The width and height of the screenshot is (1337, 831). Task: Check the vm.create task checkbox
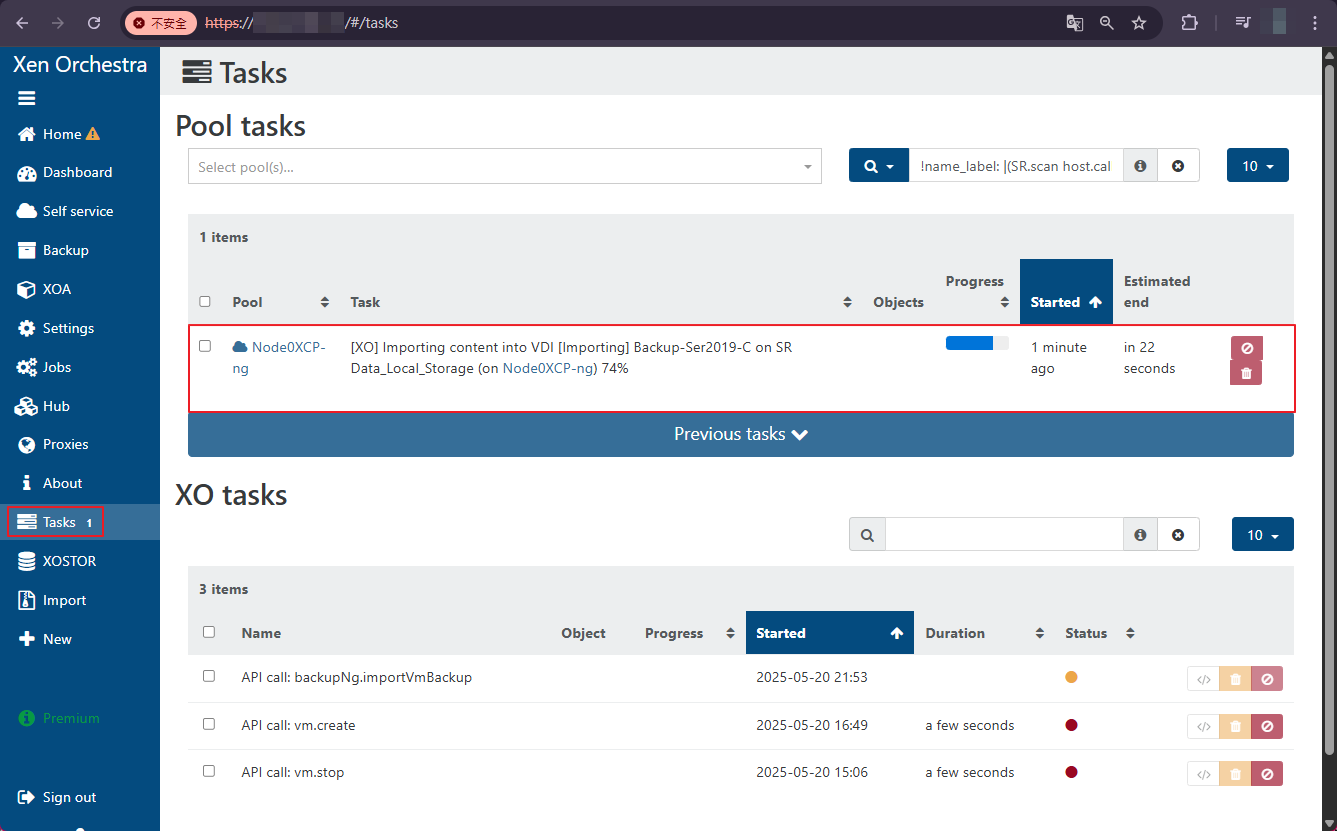coord(209,724)
